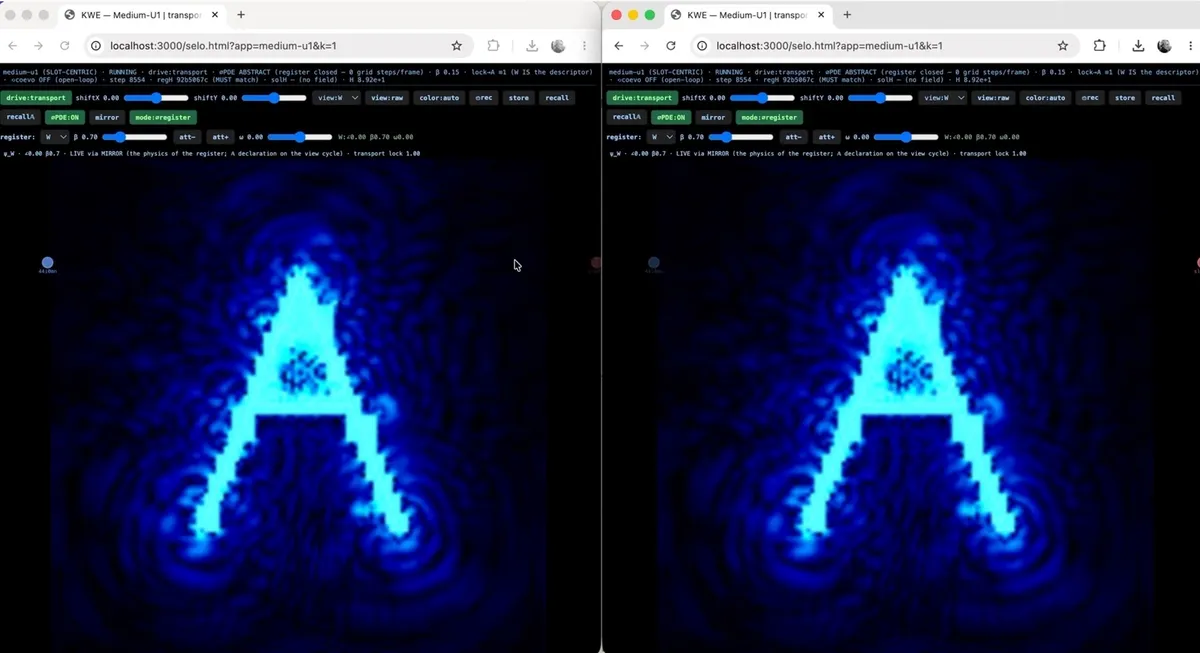The height and width of the screenshot is (653, 1200).
Task: Open Downloads in the left browser window
Action: [532, 46]
